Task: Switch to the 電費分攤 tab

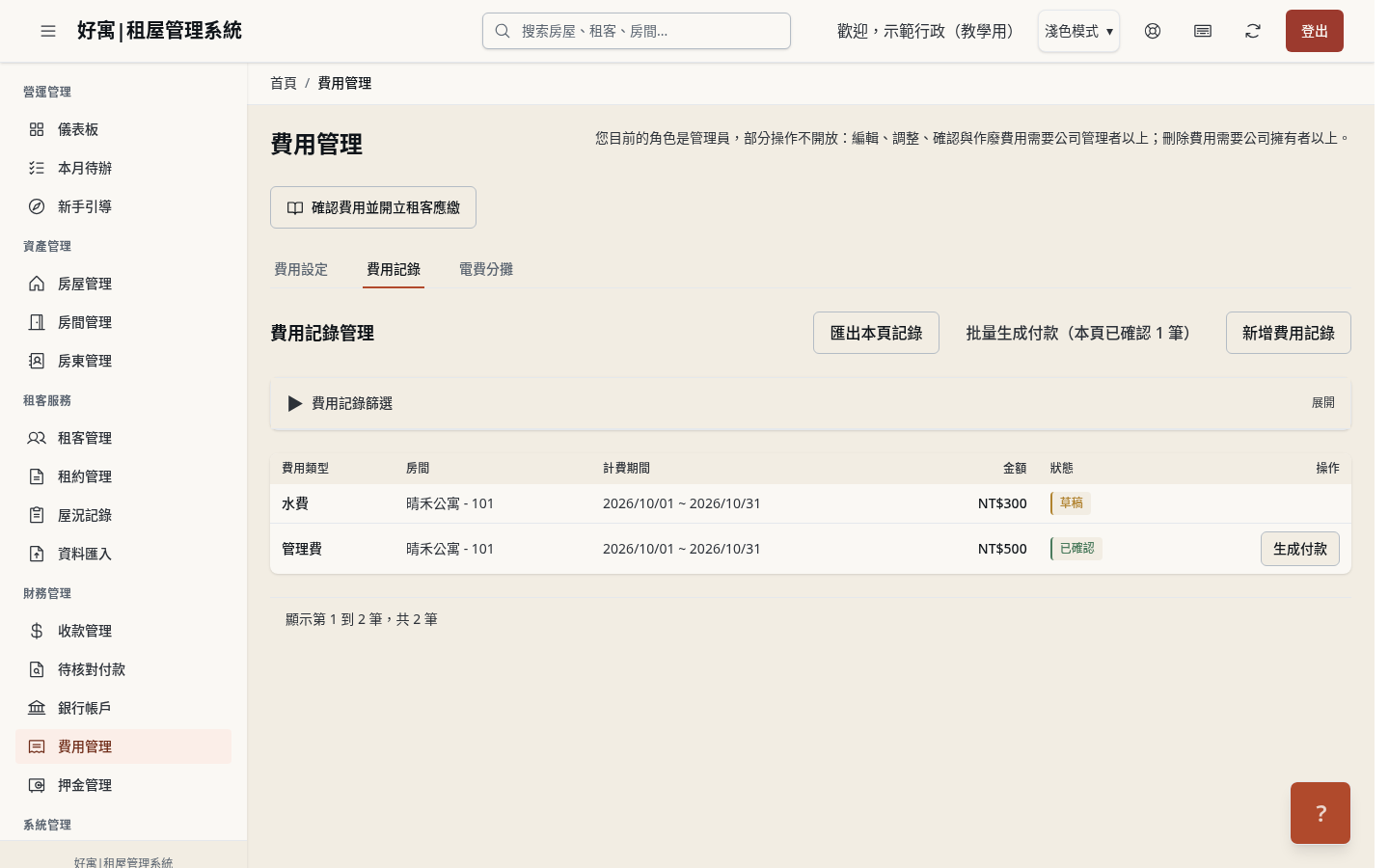Action: tap(486, 269)
